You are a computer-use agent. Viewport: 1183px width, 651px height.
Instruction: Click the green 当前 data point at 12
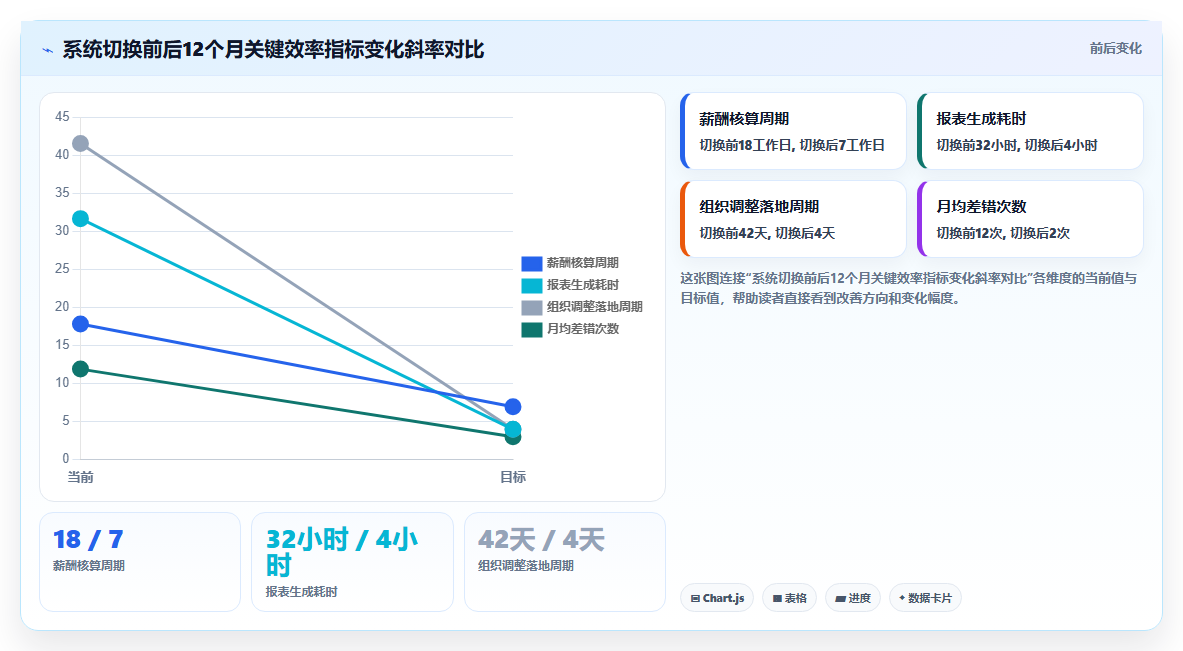pyautogui.click(x=81, y=369)
